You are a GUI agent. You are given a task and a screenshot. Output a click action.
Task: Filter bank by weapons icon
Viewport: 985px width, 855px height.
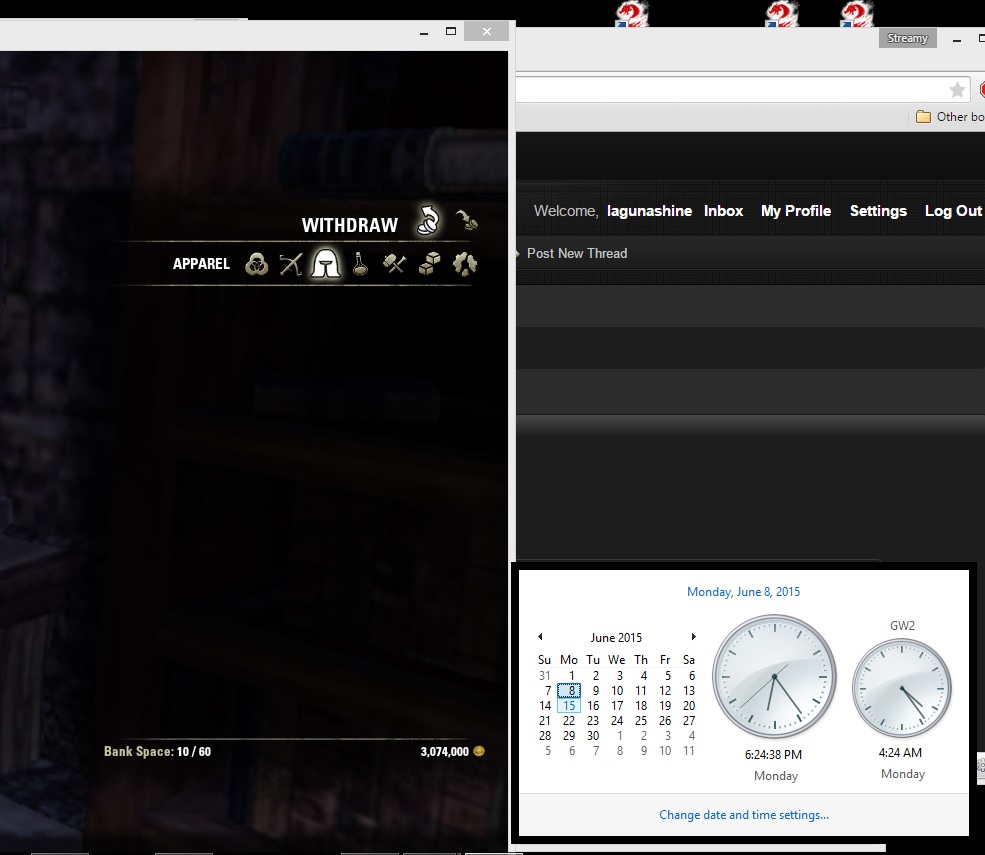[x=291, y=264]
